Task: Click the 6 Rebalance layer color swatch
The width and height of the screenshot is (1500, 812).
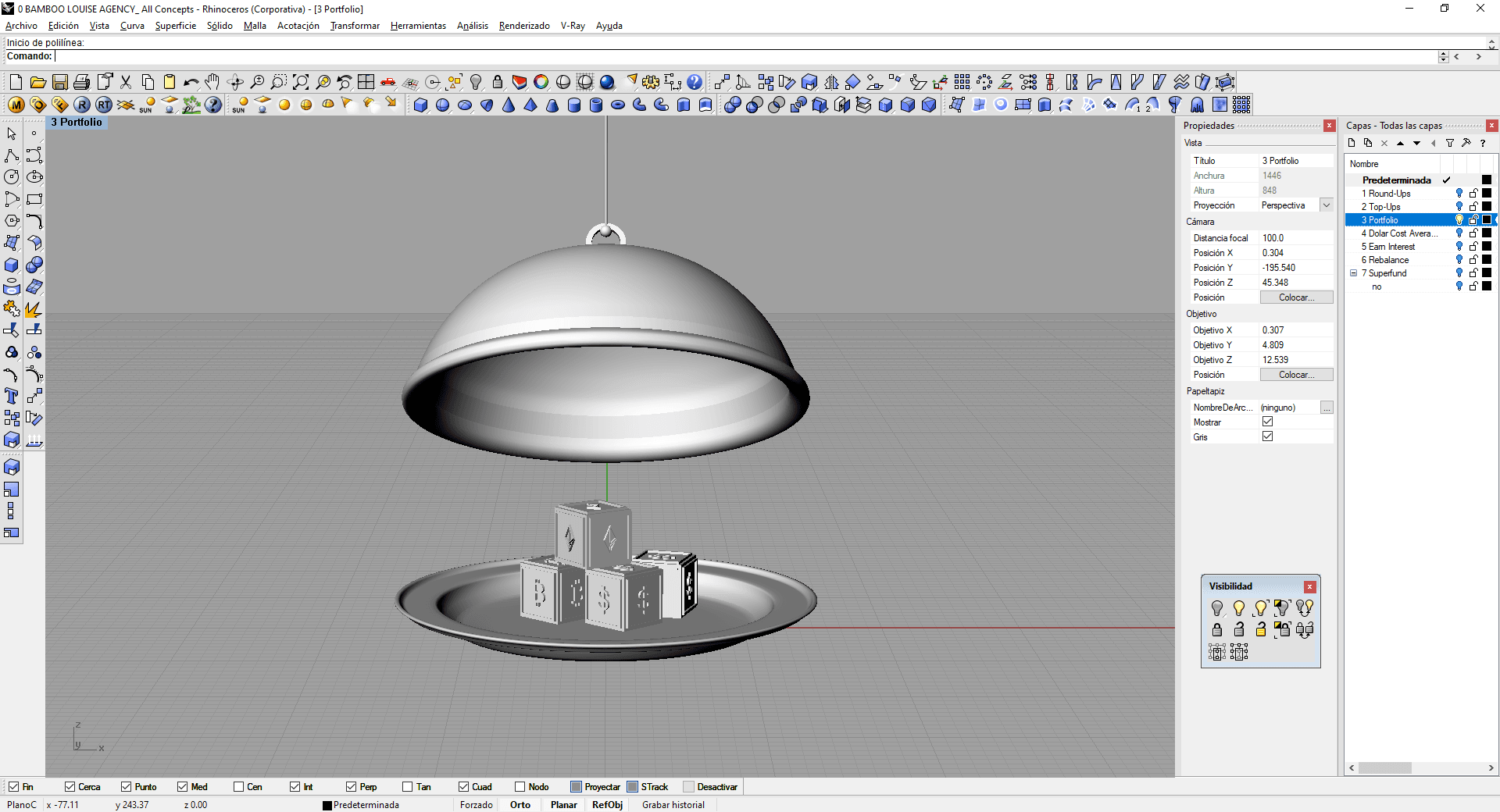Action: pos(1487,260)
